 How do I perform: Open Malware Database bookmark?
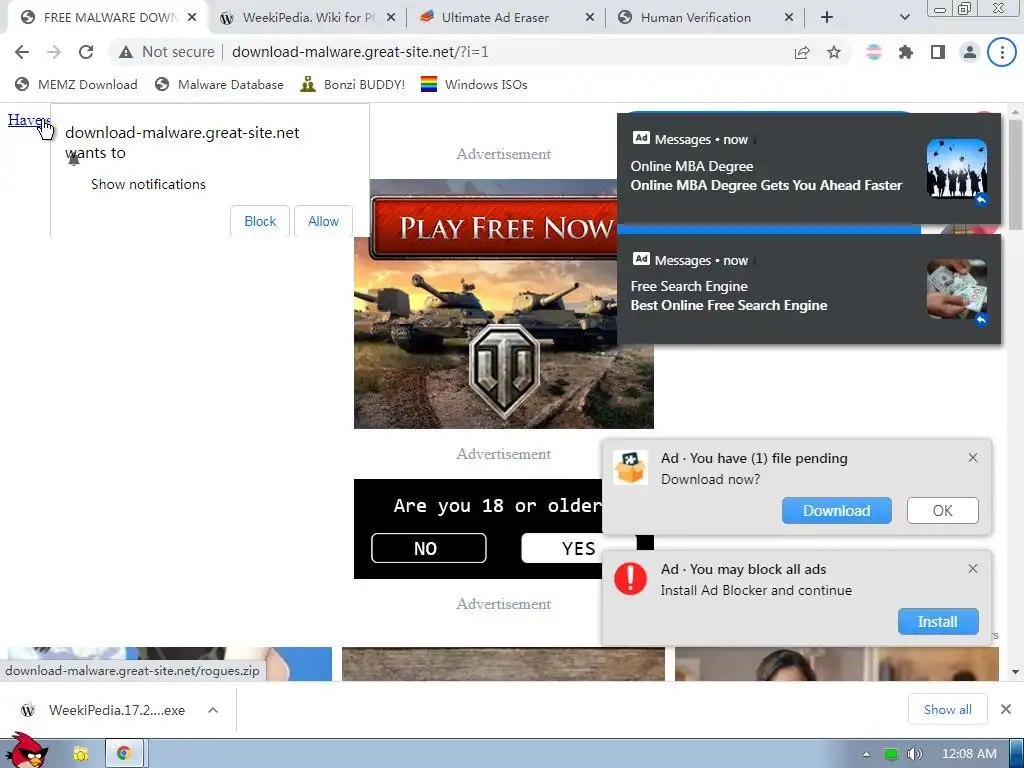pyautogui.click(x=219, y=84)
